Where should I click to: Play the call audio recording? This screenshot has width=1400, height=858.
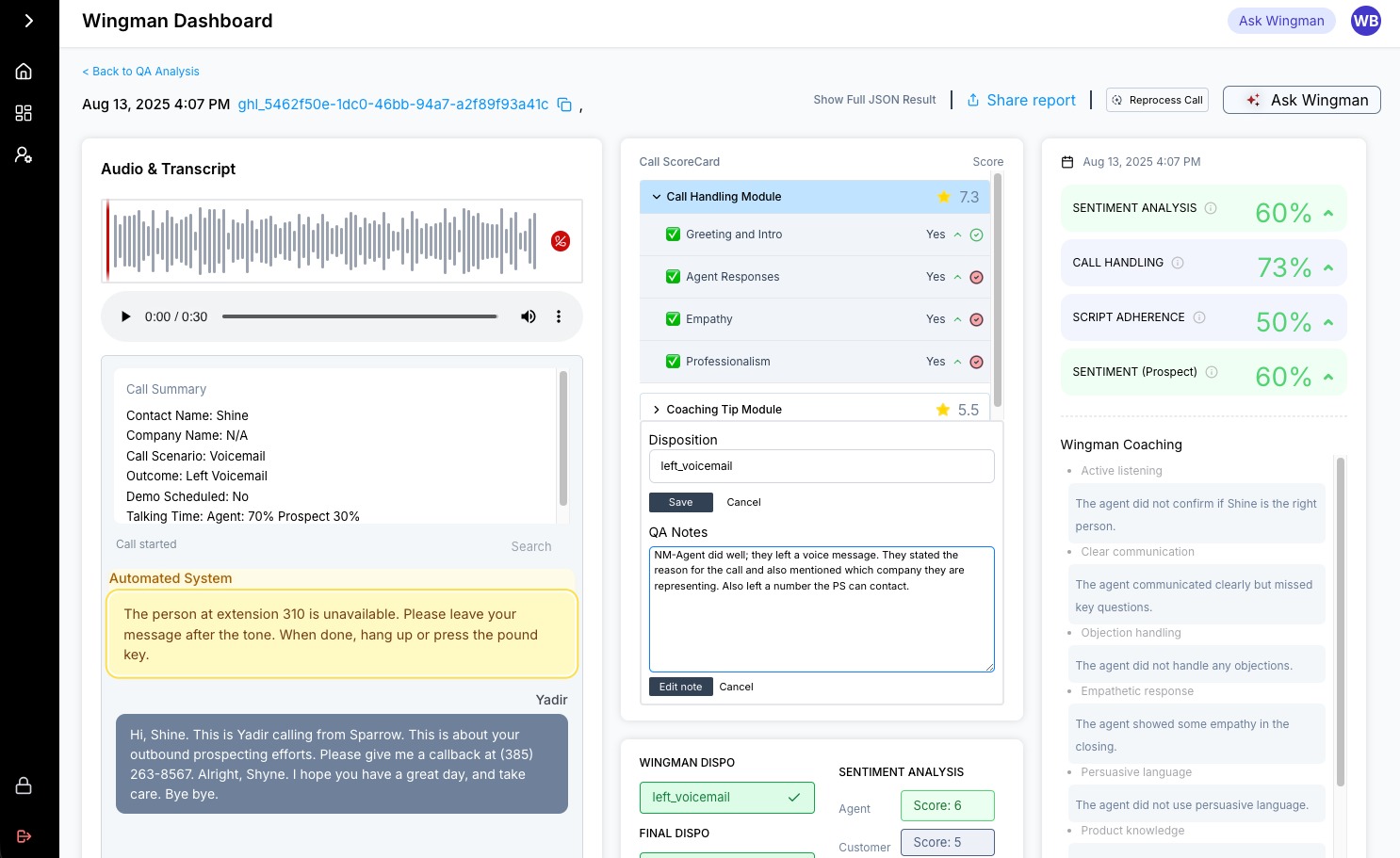tap(125, 316)
